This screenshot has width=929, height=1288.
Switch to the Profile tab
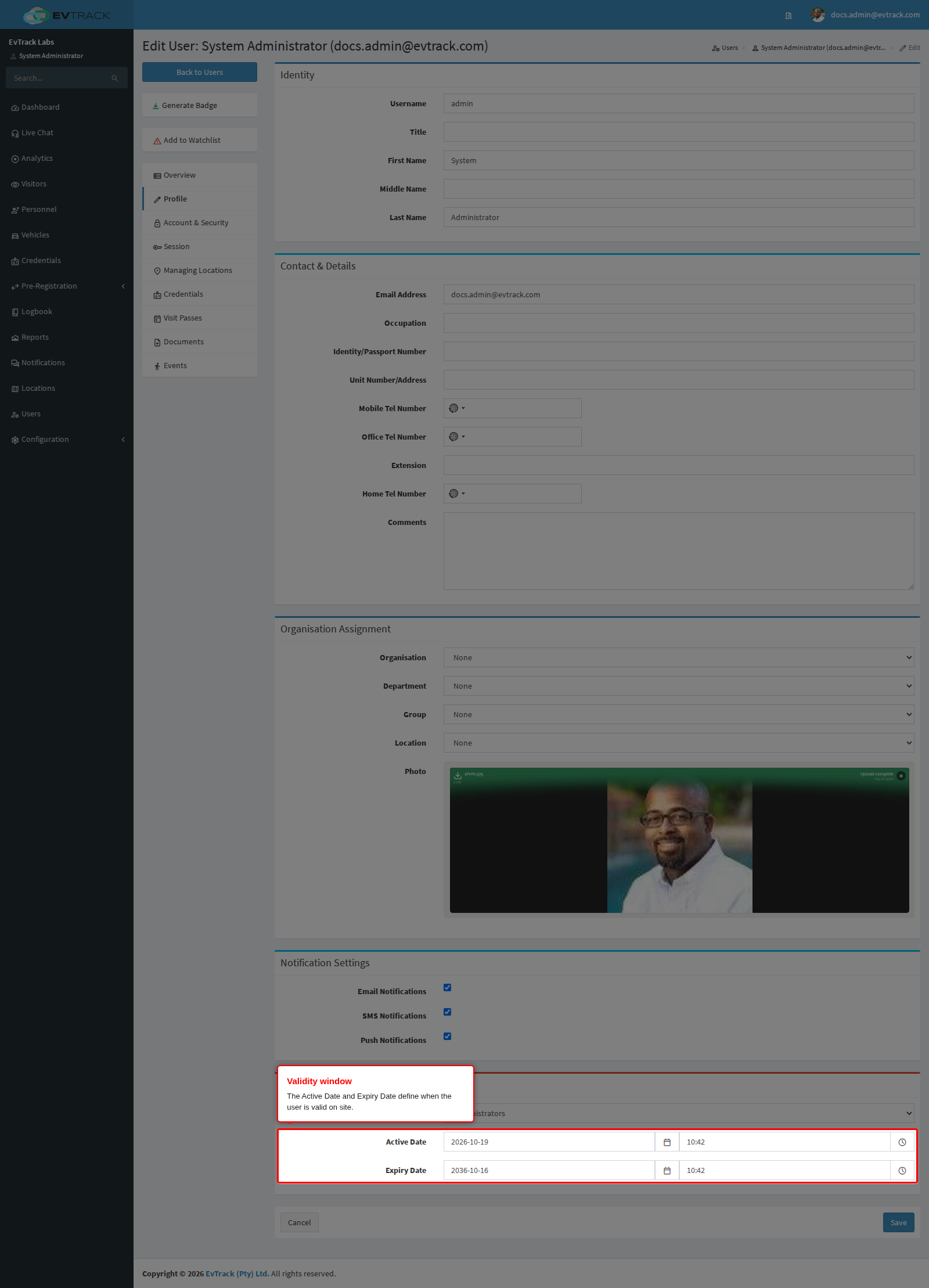tap(200, 199)
